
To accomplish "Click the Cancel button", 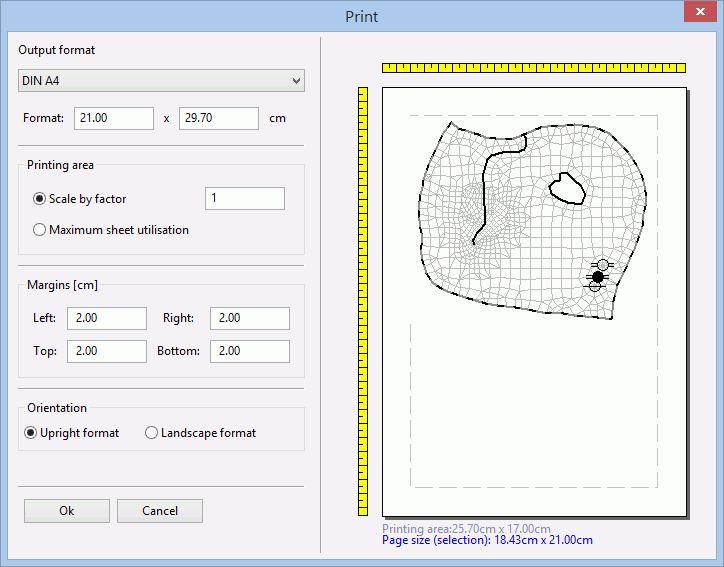I will [160, 511].
